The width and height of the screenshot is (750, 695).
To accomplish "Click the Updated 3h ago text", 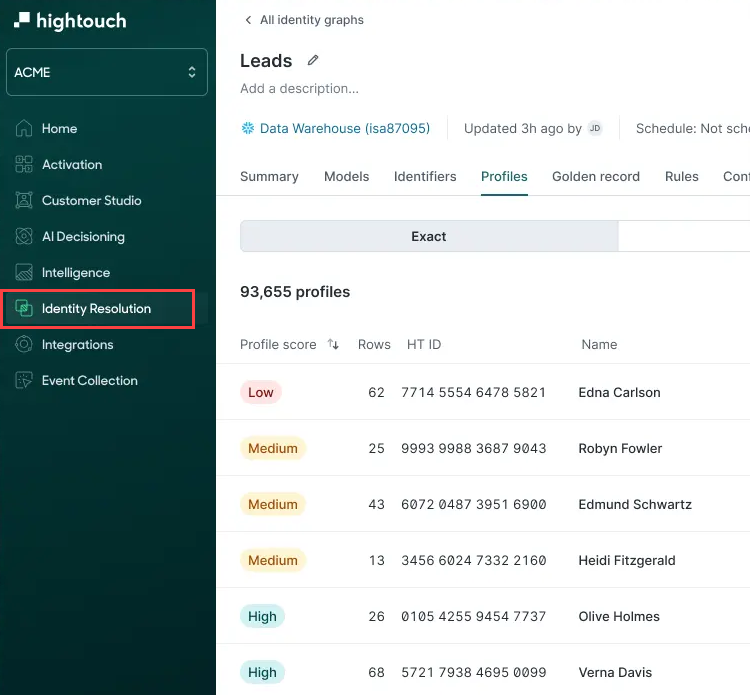I will pos(523,128).
